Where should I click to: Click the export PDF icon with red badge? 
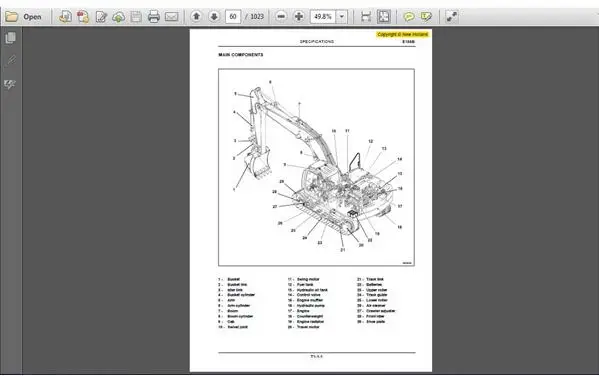coord(83,17)
